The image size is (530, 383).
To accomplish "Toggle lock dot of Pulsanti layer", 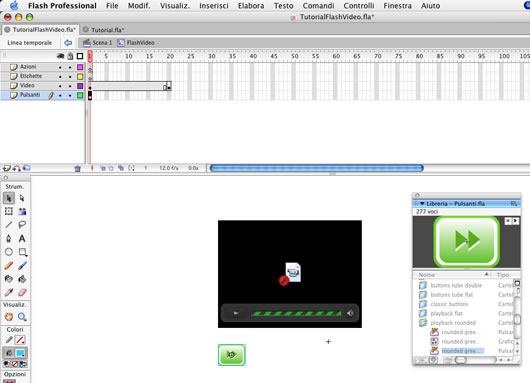I will (70, 95).
